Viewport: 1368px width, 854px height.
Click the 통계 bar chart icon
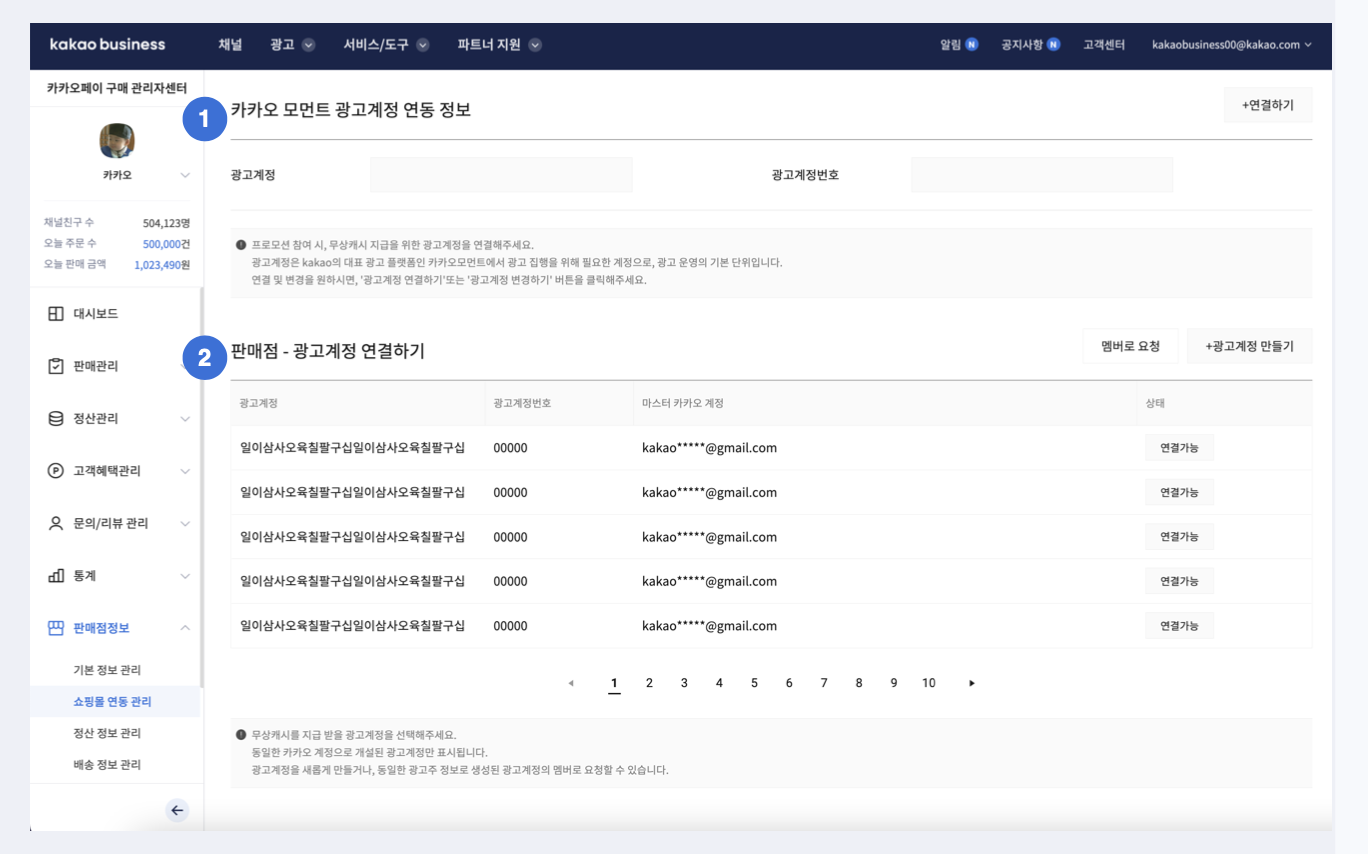pos(56,575)
